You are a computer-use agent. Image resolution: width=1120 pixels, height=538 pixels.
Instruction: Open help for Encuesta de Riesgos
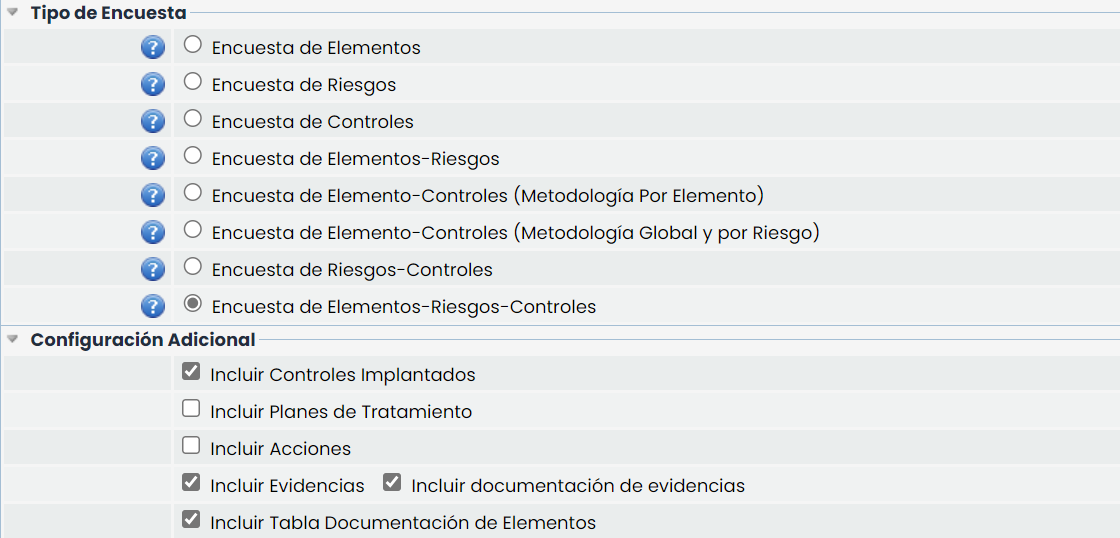152,84
